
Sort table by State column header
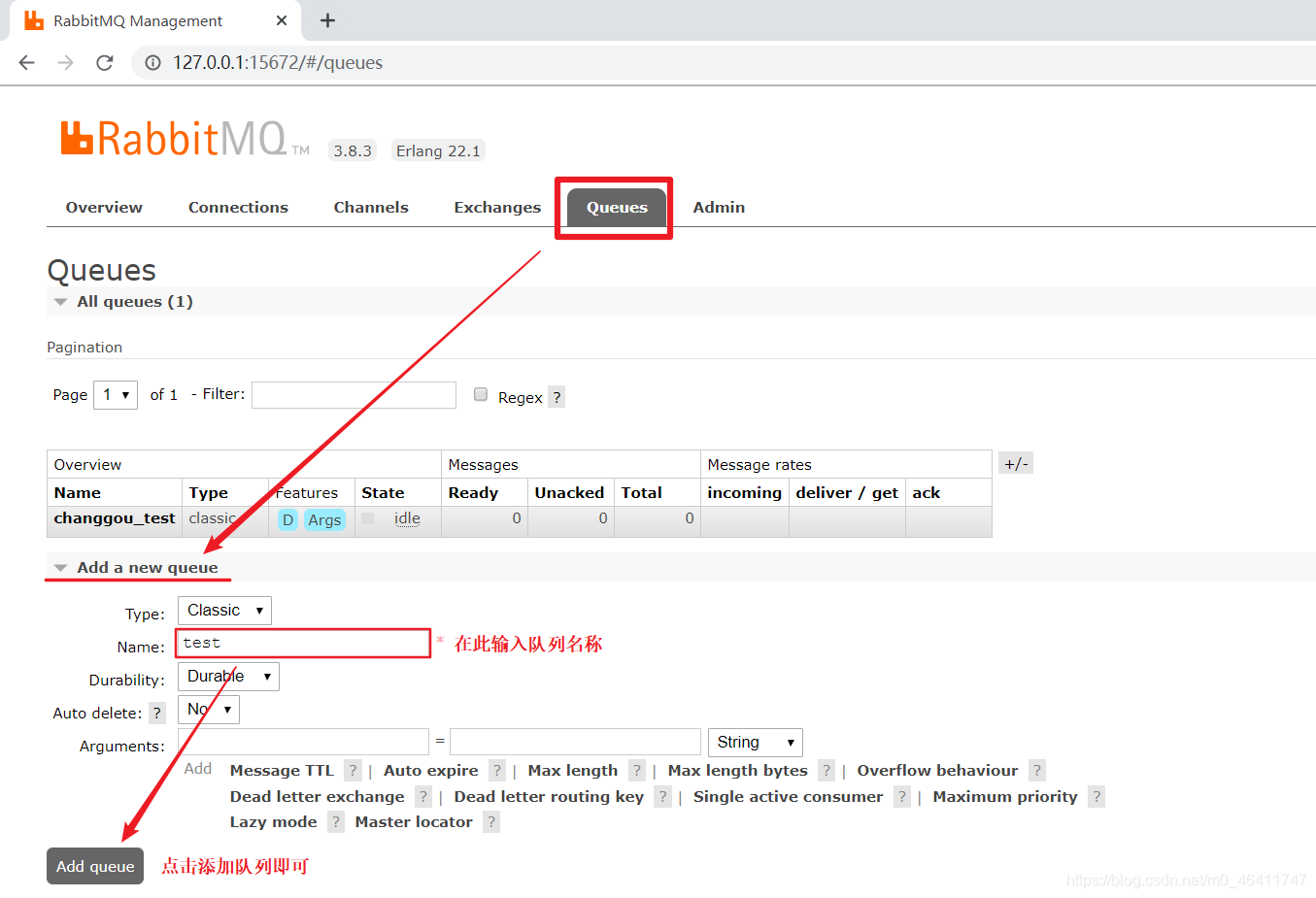383,492
